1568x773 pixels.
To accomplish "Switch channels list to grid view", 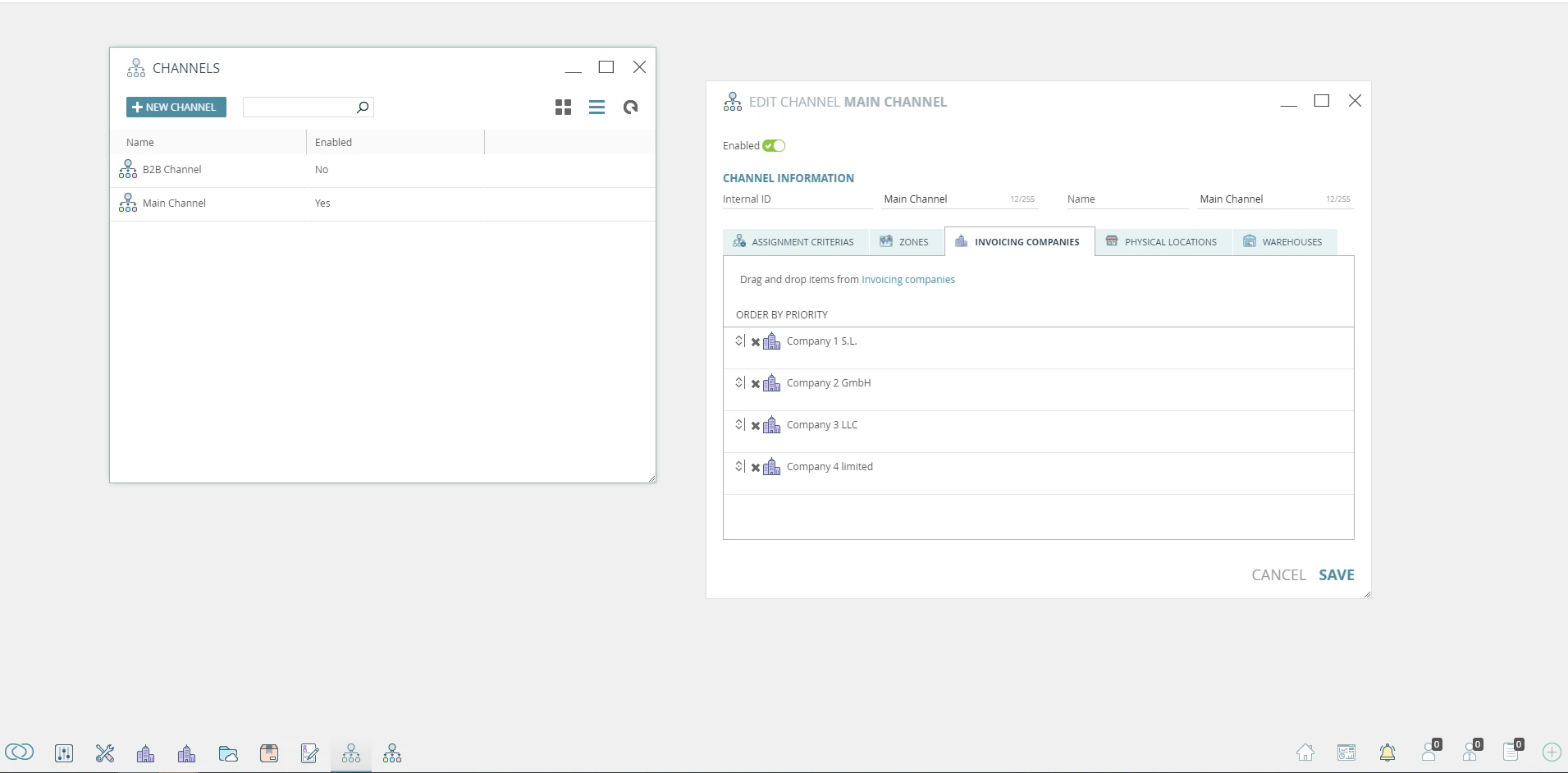I will click(564, 107).
